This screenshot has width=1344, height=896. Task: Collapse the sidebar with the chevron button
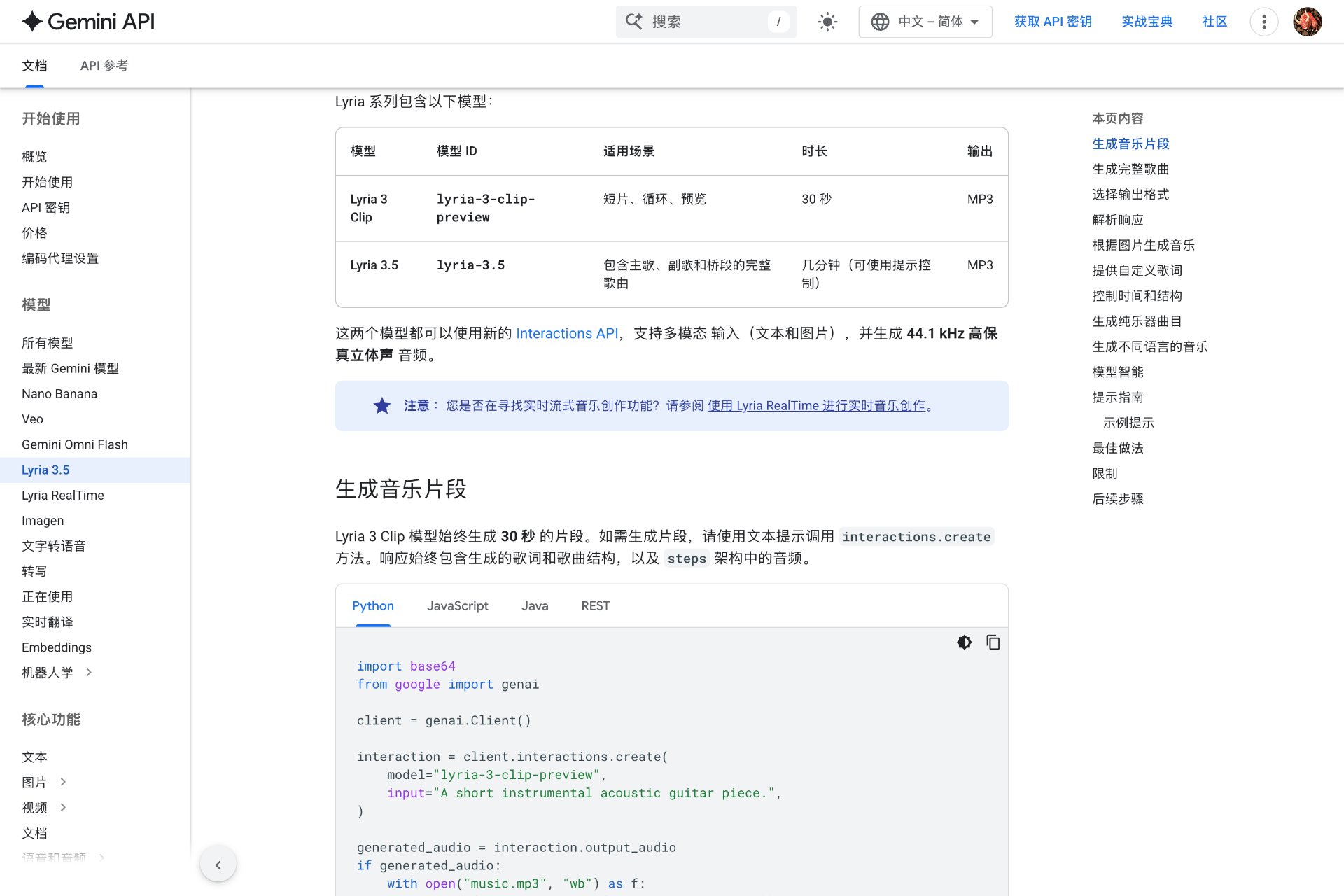[x=218, y=865]
